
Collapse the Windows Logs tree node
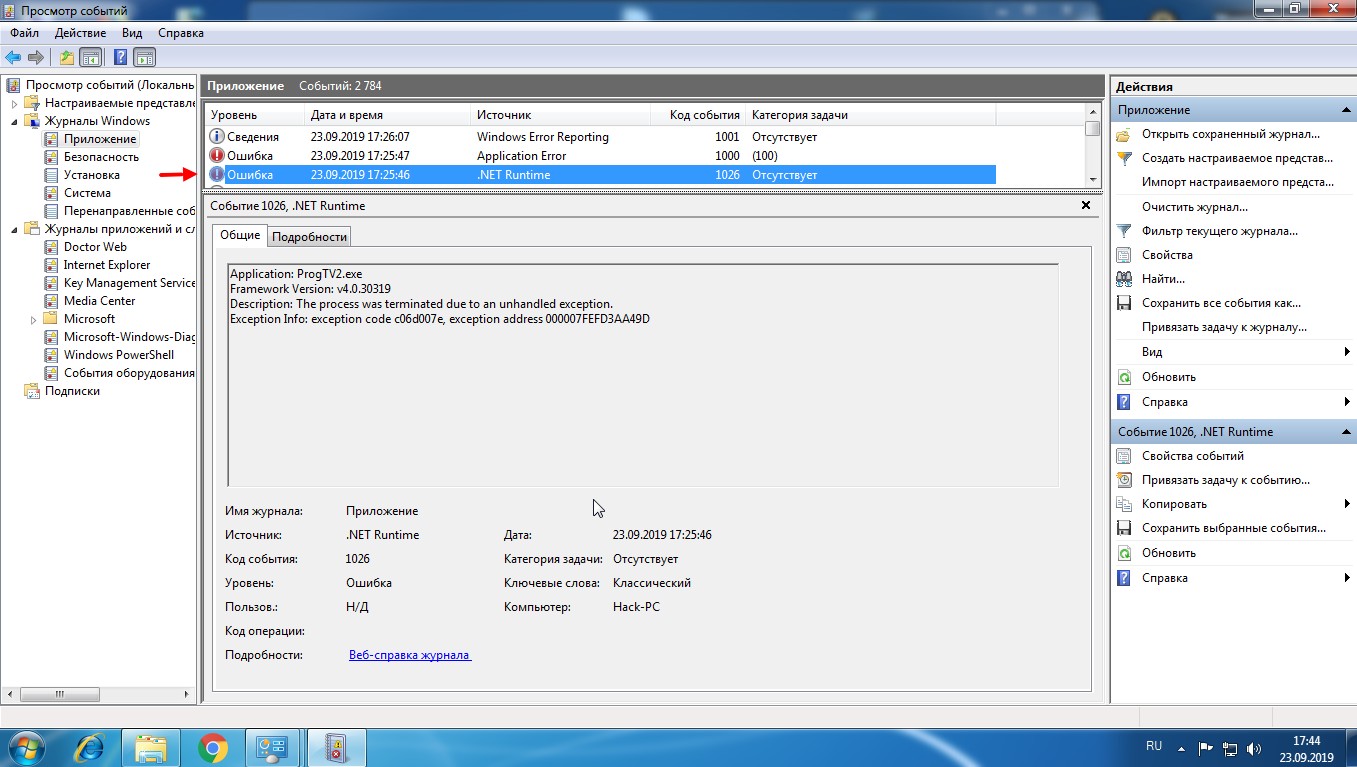[x=15, y=121]
